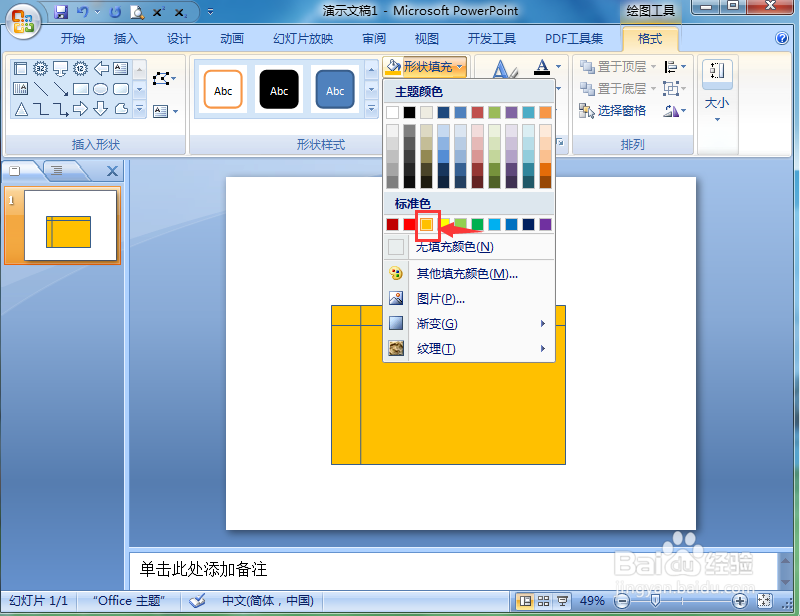Screen dimensions: 800x616
Task: Select the elbow connector shape
Action: pos(41,109)
